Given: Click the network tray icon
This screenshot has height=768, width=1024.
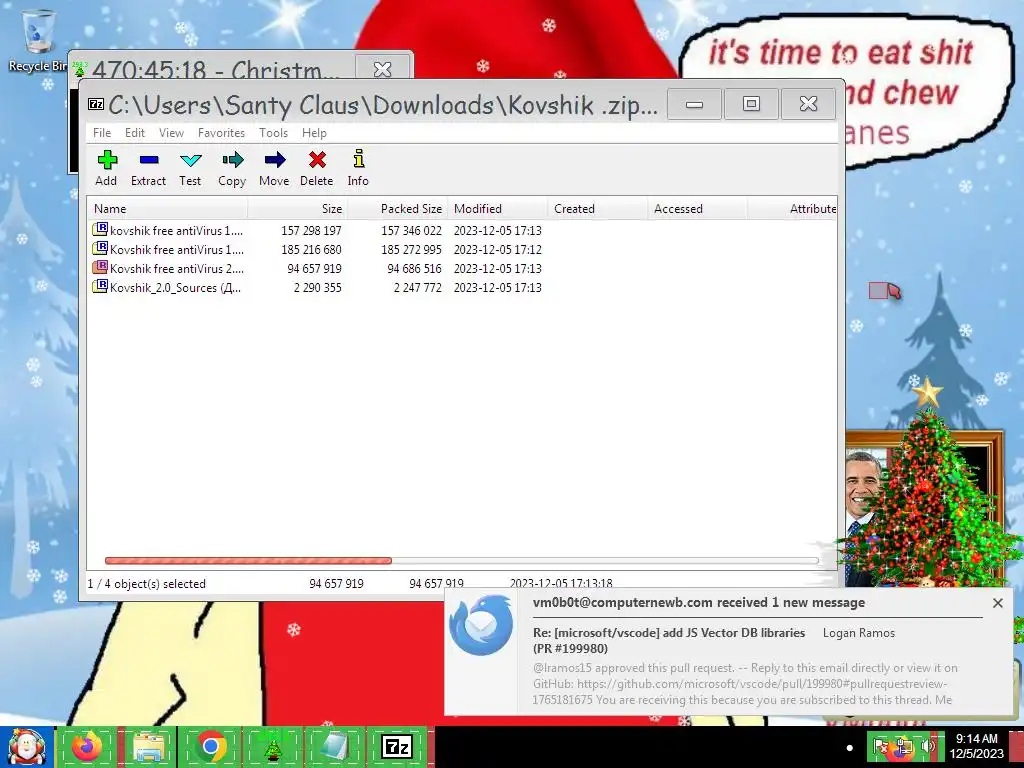Looking at the screenshot, I should (x=904, y=746).
